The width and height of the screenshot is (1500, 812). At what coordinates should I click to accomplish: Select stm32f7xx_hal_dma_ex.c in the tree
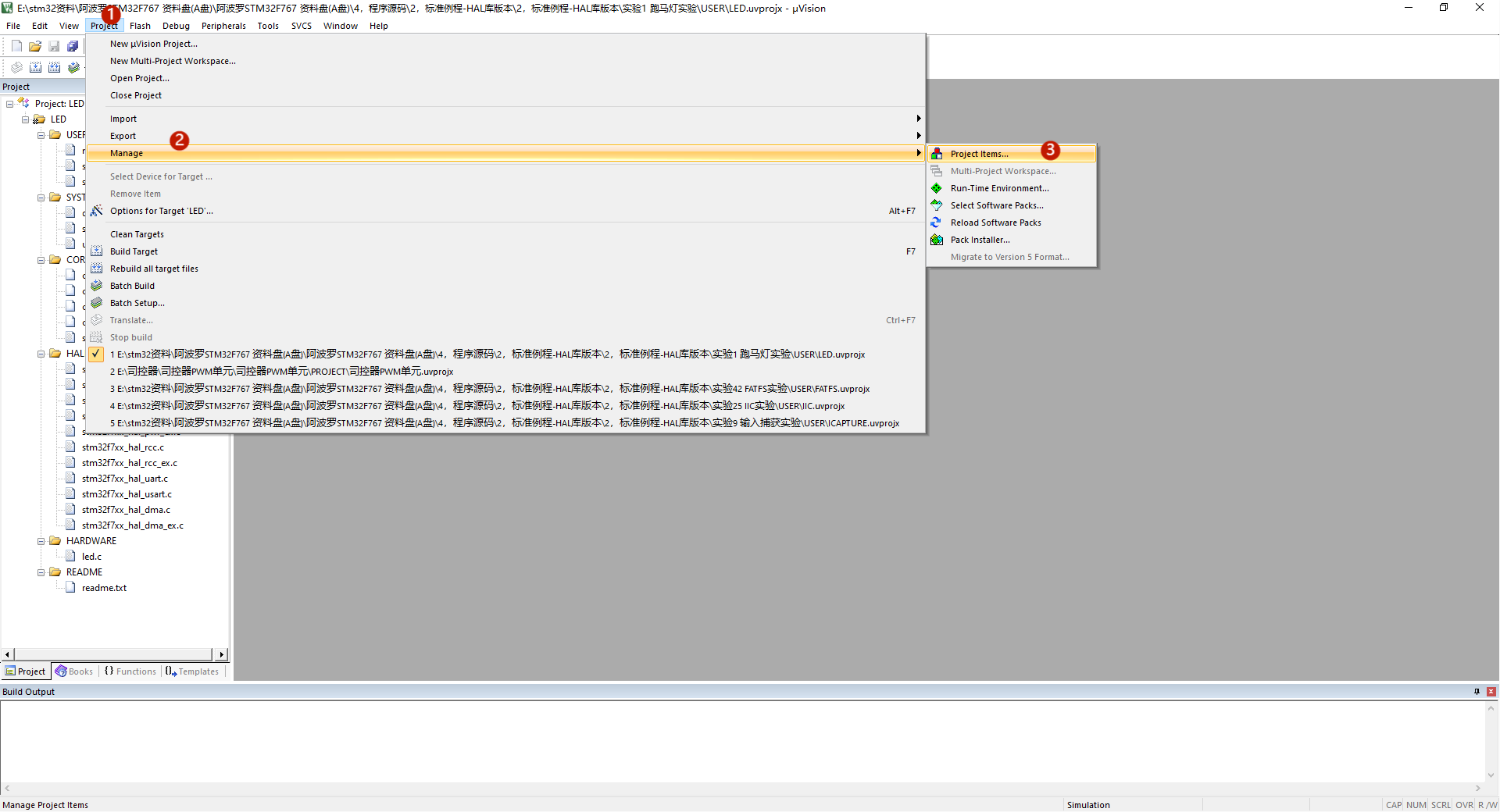[132, 525]
